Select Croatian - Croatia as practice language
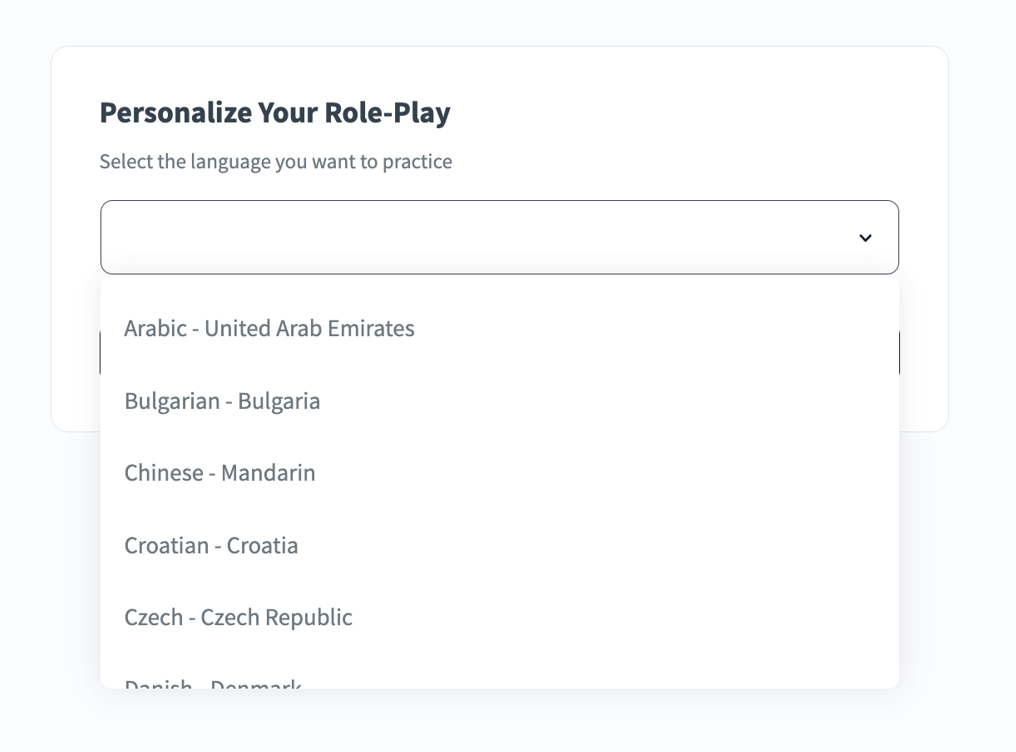 [x=211, y=545]
